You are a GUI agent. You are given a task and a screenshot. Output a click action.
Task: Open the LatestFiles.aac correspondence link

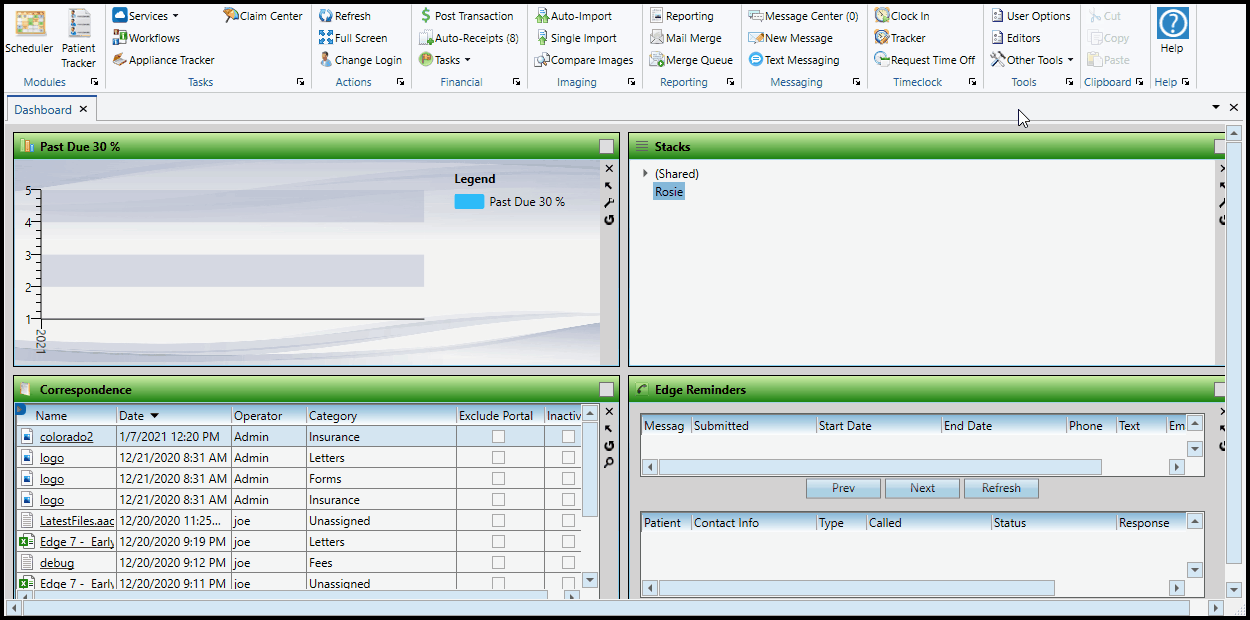click(x=77, y=521)
